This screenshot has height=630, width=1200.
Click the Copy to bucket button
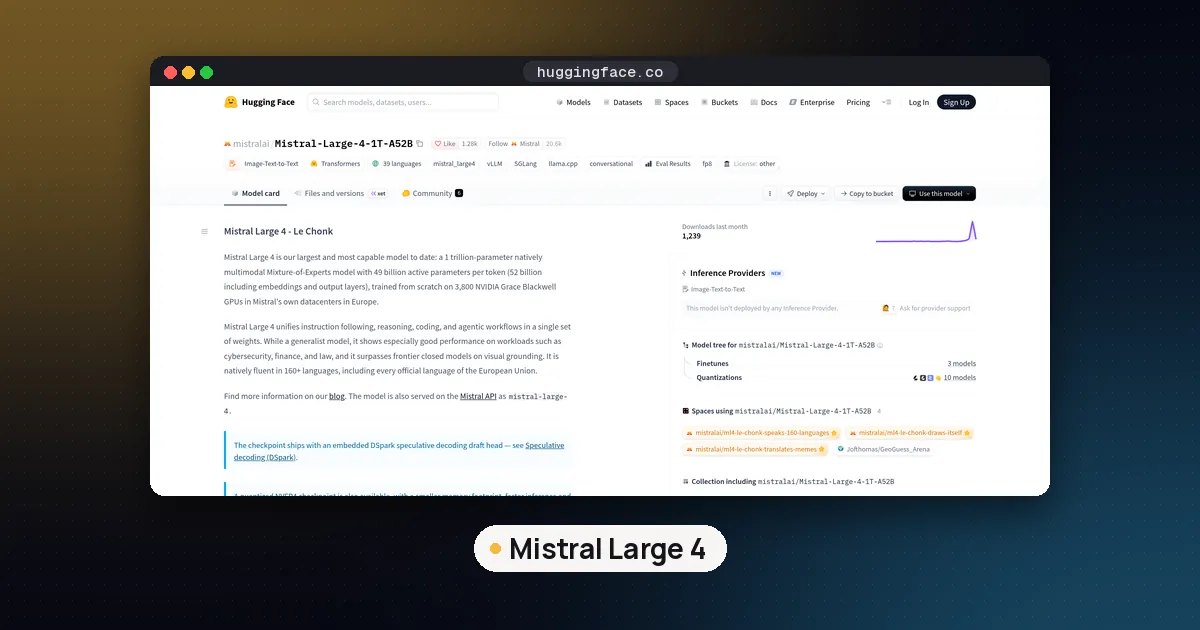pos(866,193)
